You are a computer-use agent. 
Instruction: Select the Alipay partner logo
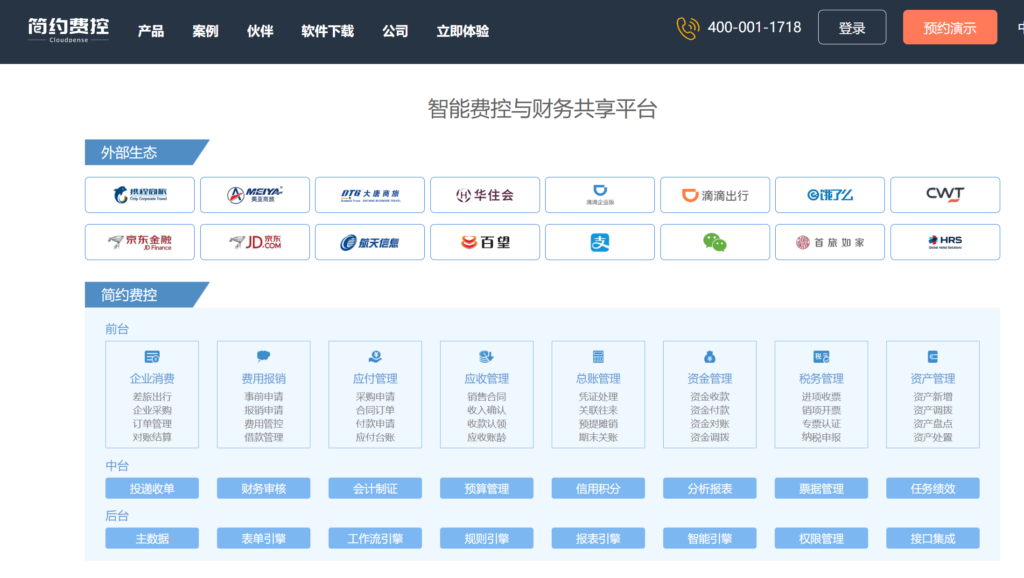tap(599, 242)
